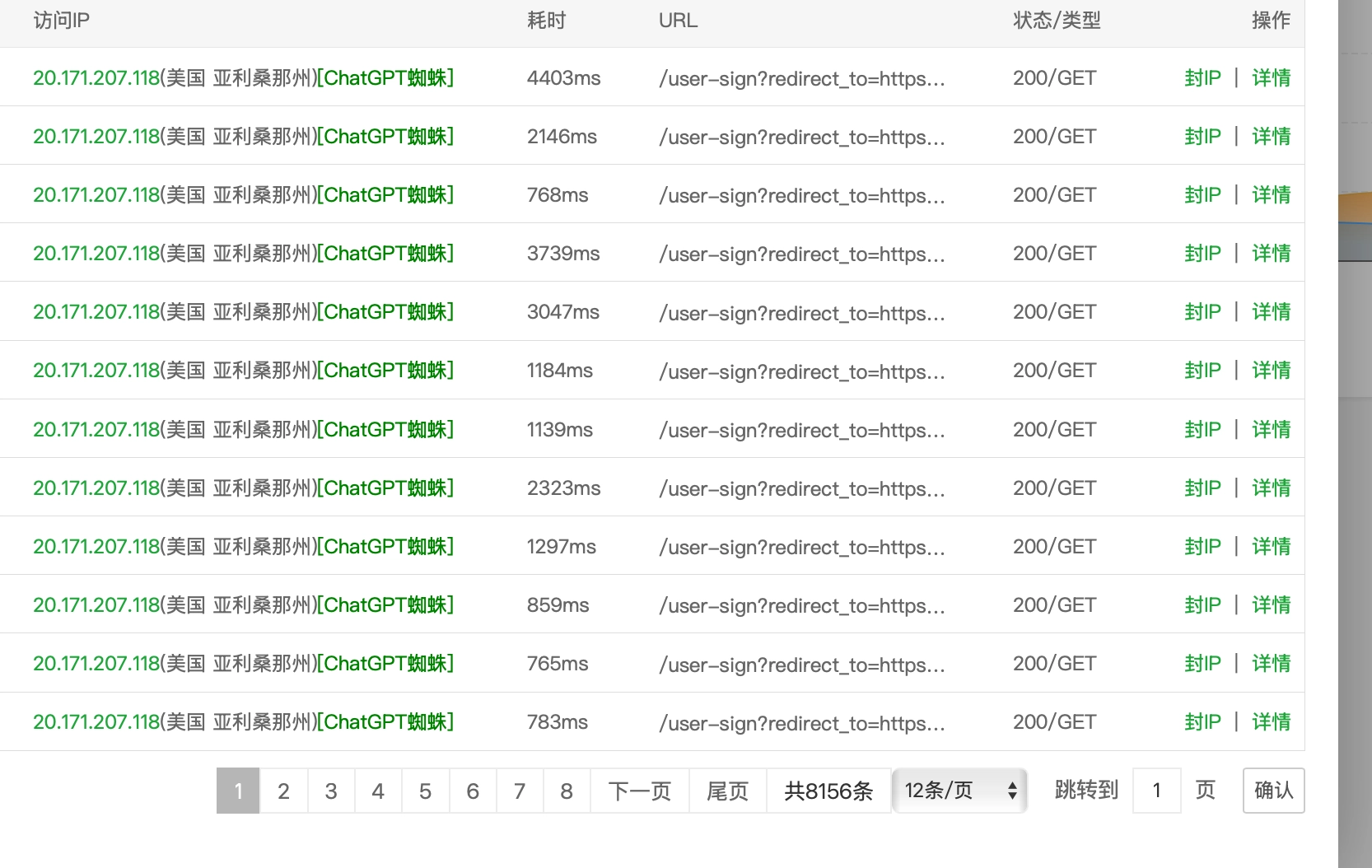Click IP 20.171.207.118 in 765ms row
The image size is (1372, 868).
pos(96,663)
